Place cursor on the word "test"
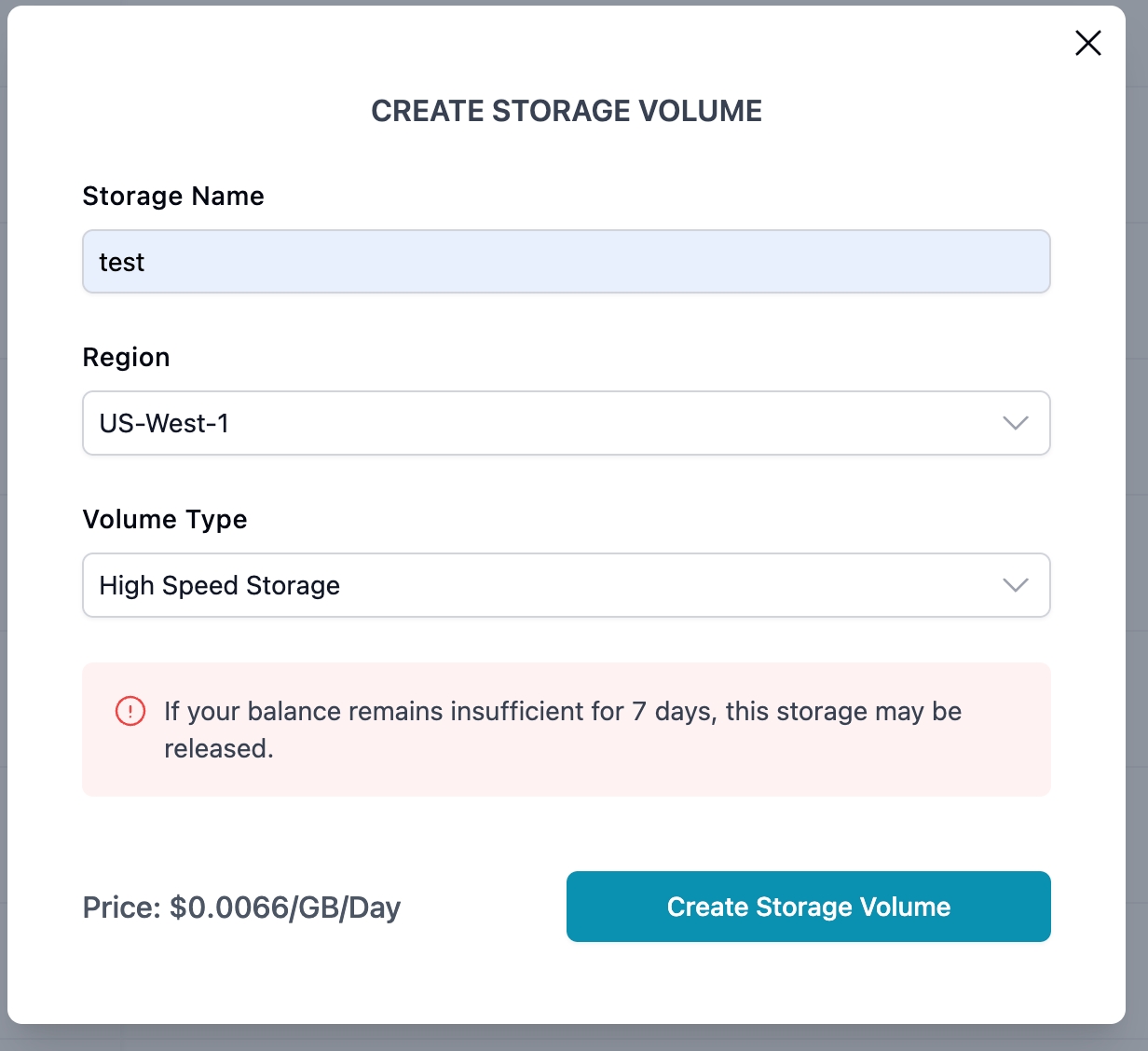This screenshot has height=1051, width=1148. 122,263
